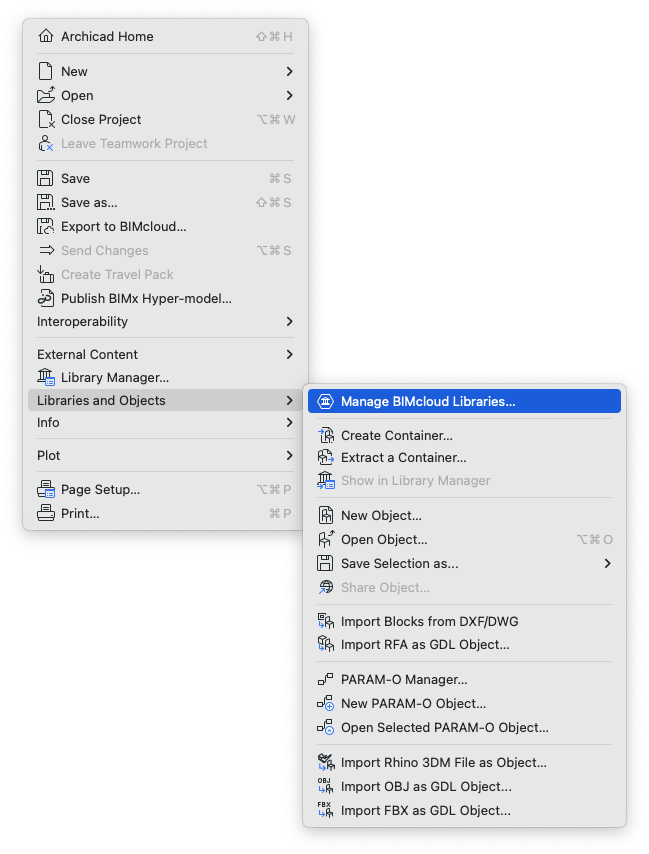Screen dimensions: 649x854
Task: Click the Import FBX as GDL icon
Action: (326, 810)
